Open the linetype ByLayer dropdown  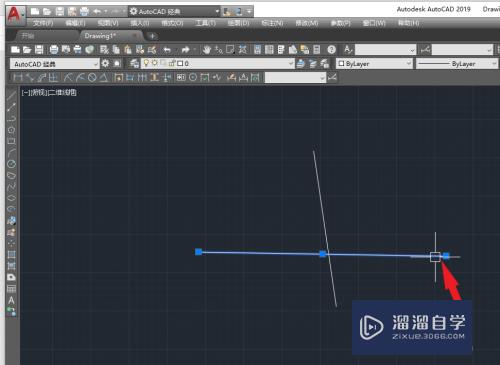click(x=457, y=64)
